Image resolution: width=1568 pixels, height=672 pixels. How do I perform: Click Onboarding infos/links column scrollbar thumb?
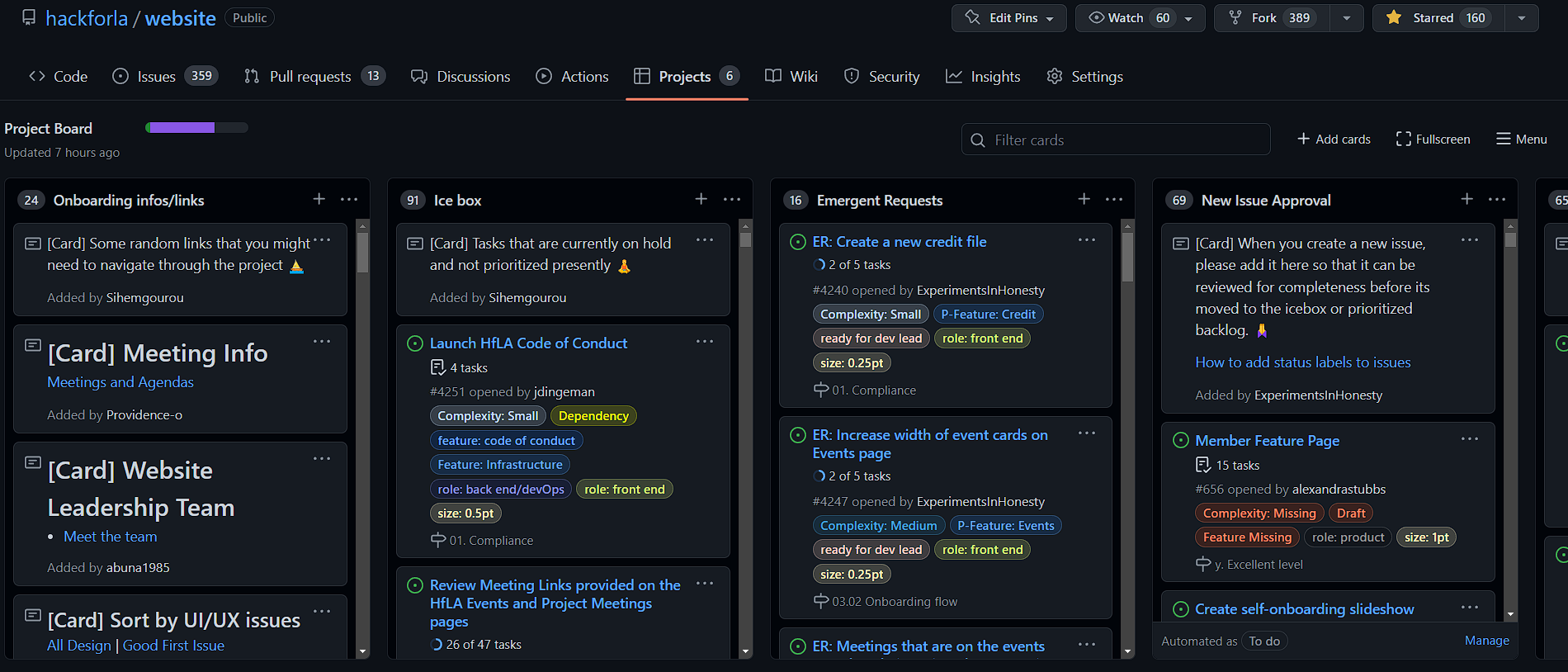pos(362,253)
